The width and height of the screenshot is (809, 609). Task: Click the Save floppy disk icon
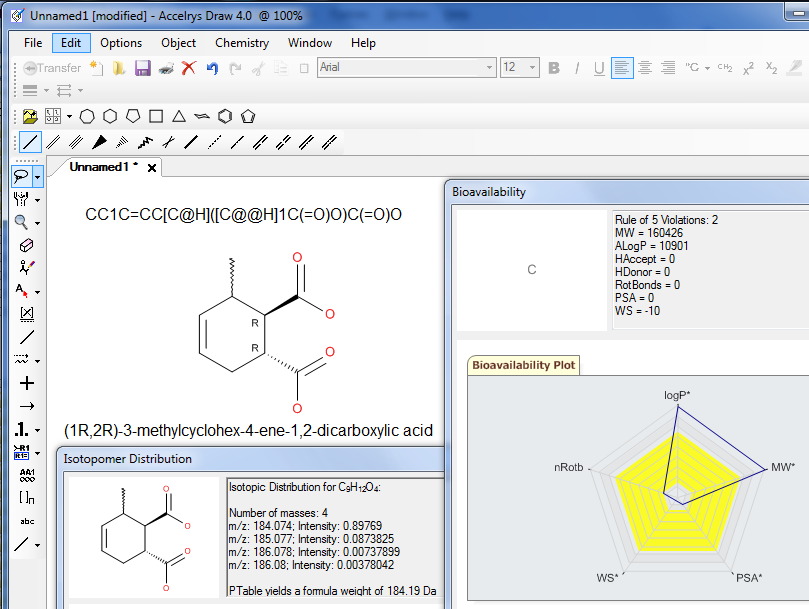click(x=142, y=68)
